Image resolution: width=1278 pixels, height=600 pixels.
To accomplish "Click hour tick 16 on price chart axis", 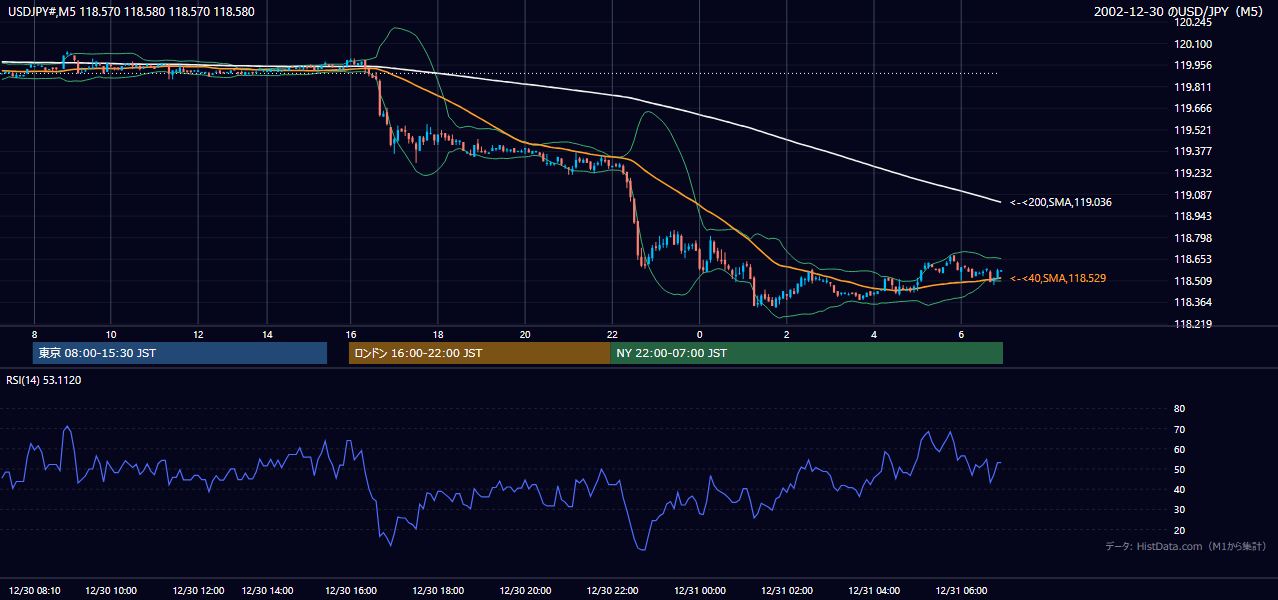I will 351,334.
